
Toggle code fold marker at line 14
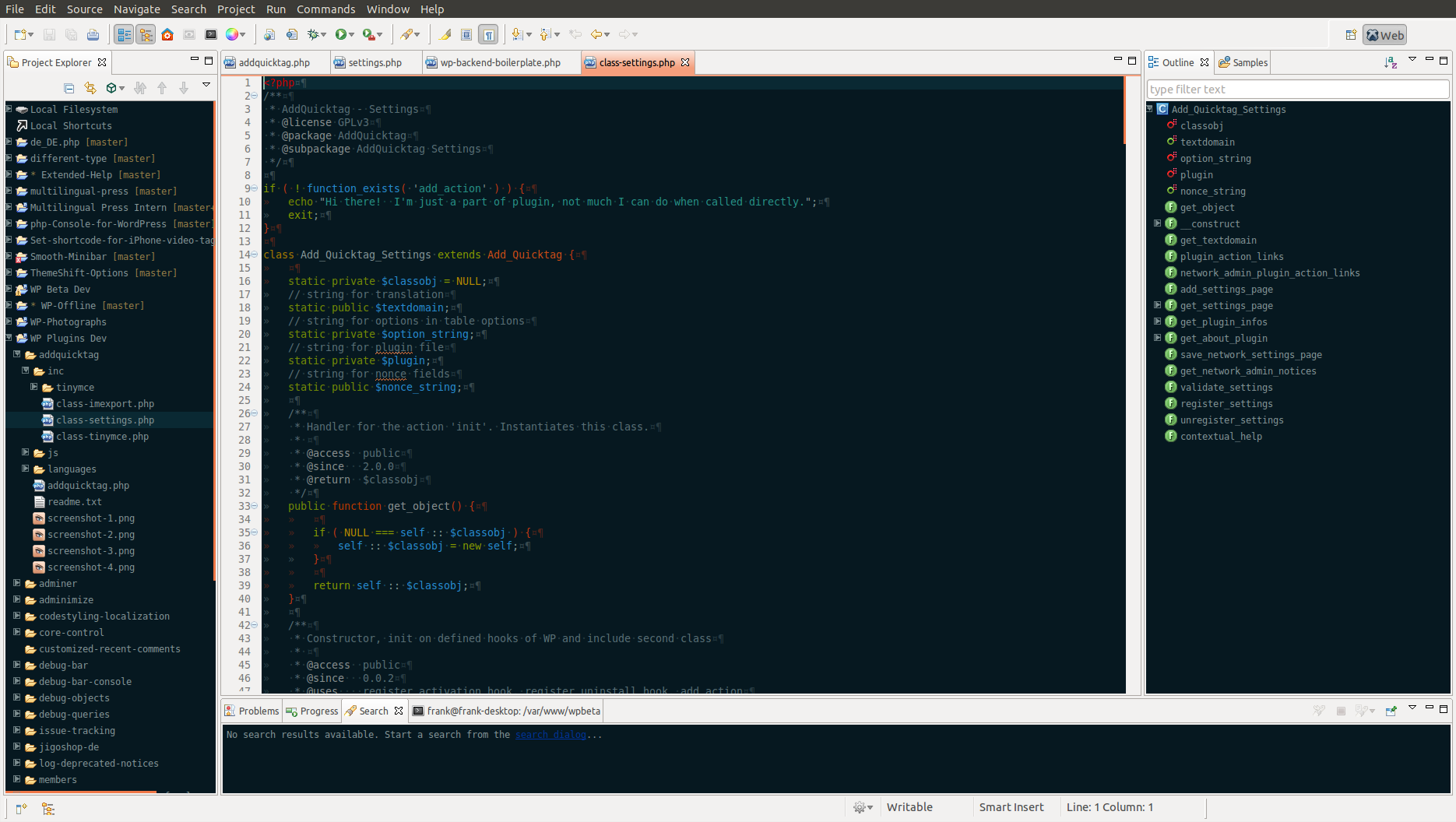coord(254,255)
